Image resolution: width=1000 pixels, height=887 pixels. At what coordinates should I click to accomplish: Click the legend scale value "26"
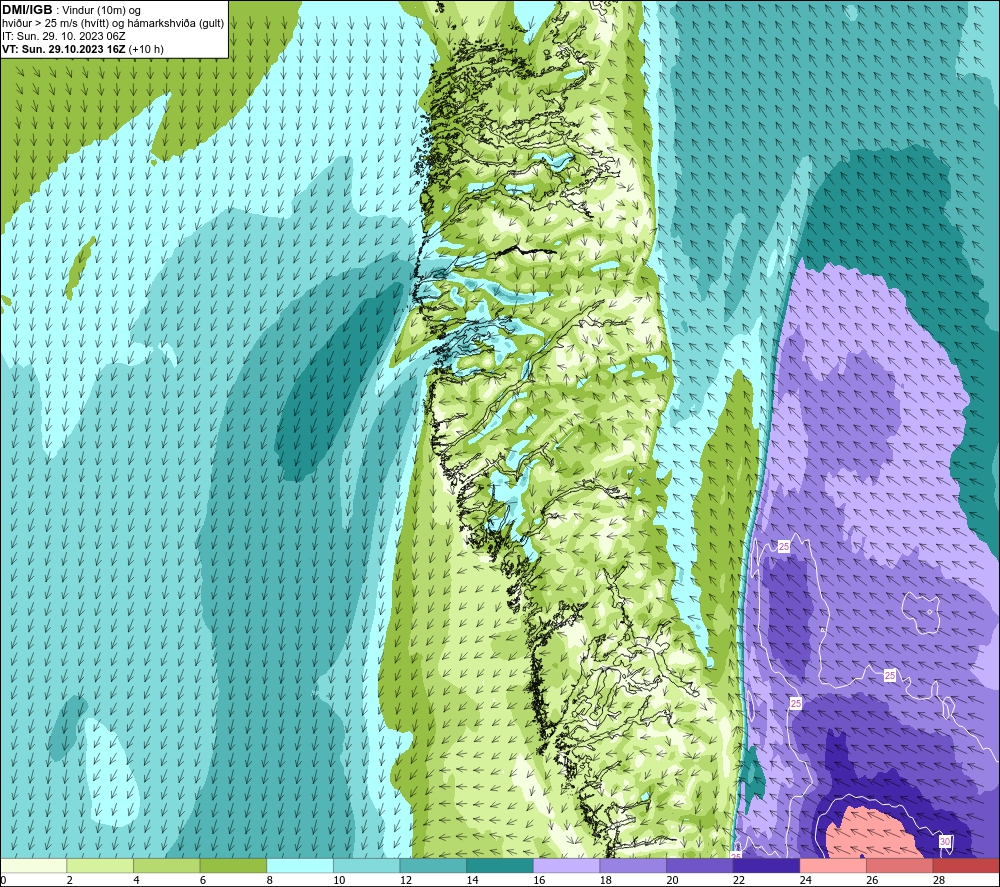(872, 880)
